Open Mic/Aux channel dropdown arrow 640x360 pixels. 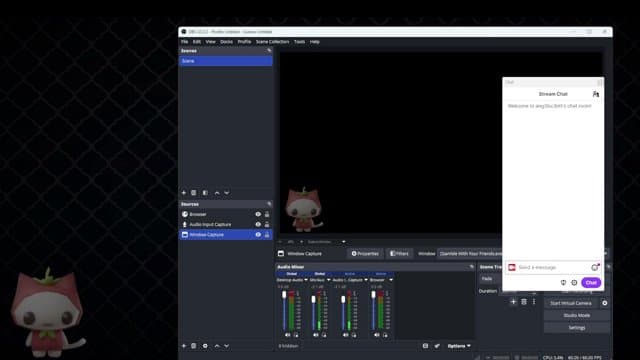[x=329, y=280]
